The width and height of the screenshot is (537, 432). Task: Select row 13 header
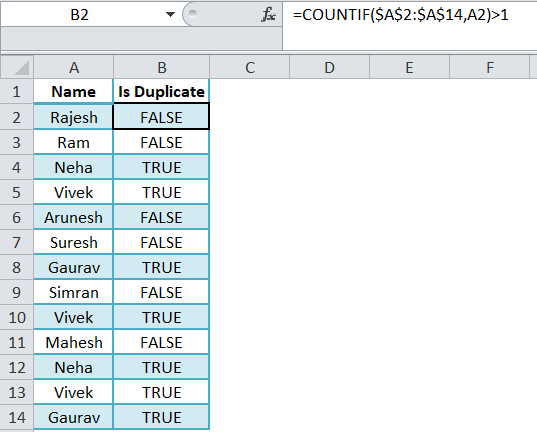point(16,392)
